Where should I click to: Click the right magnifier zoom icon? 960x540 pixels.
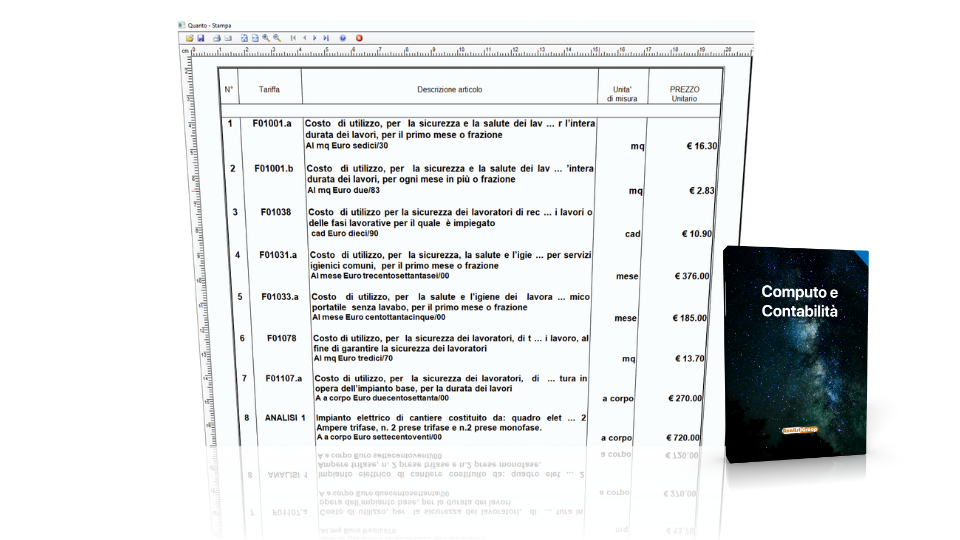pyautogui.click(x=277, y=38)
